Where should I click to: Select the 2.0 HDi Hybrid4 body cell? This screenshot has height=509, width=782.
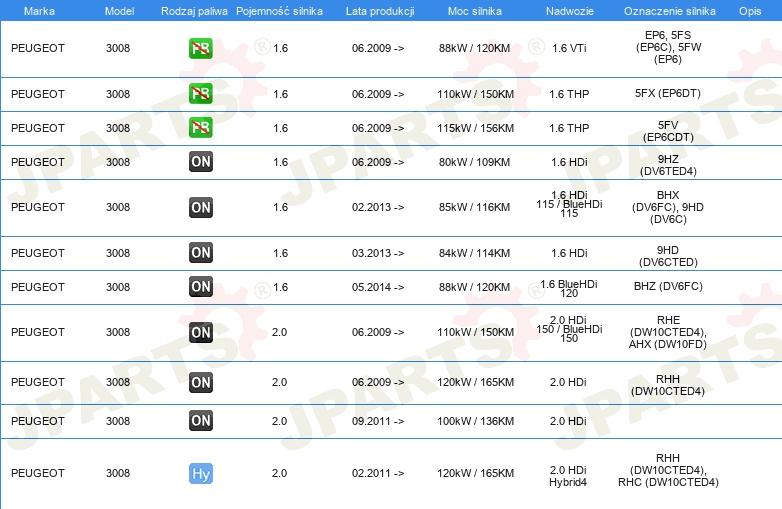(x=568, y=476)
